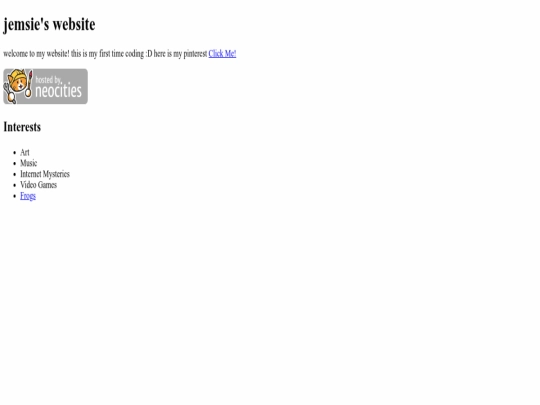
Task: Click the cat mascot on the neocities badge
Action: pos(17,82)
